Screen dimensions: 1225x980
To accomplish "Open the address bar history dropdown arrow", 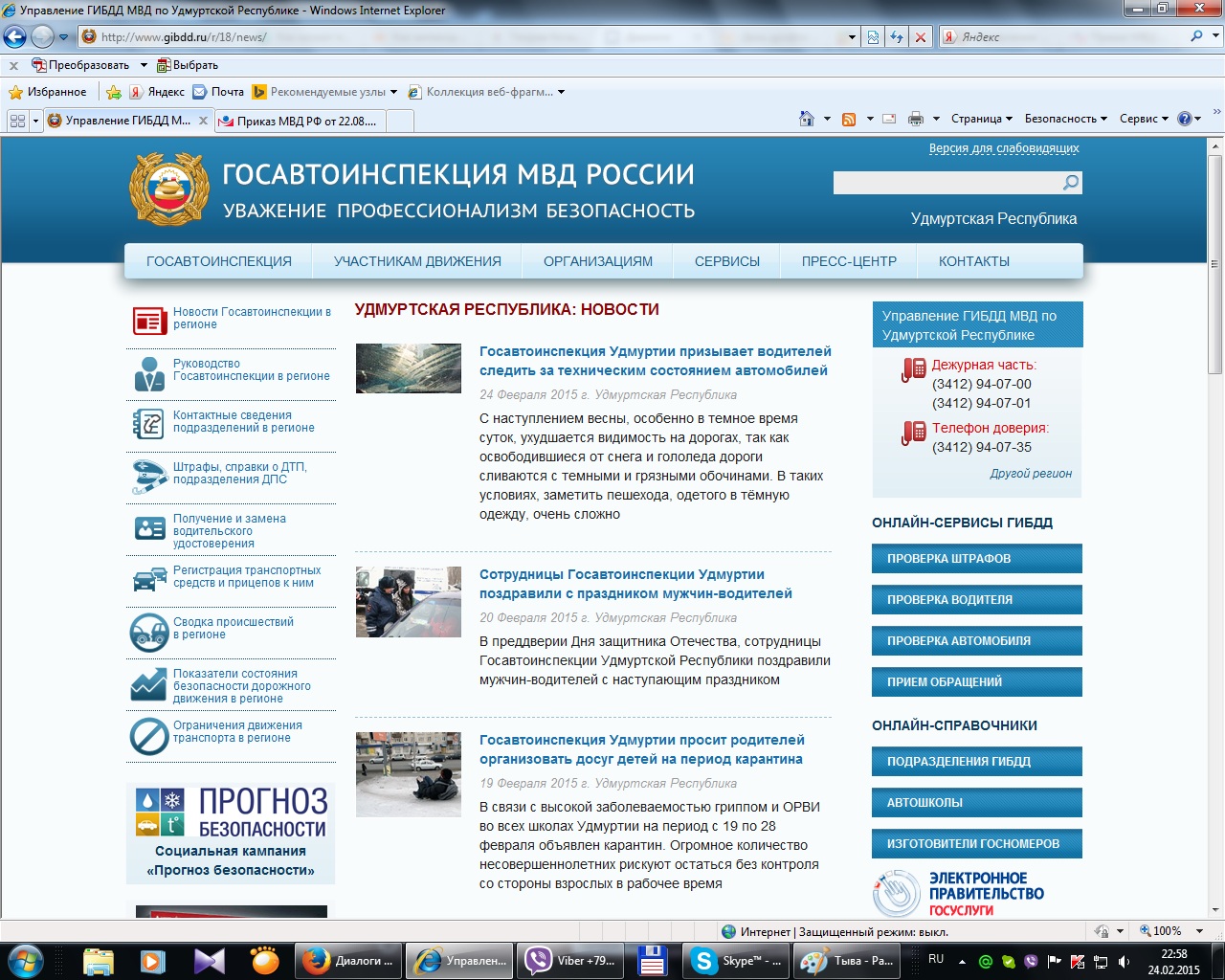I will point(852,37).
